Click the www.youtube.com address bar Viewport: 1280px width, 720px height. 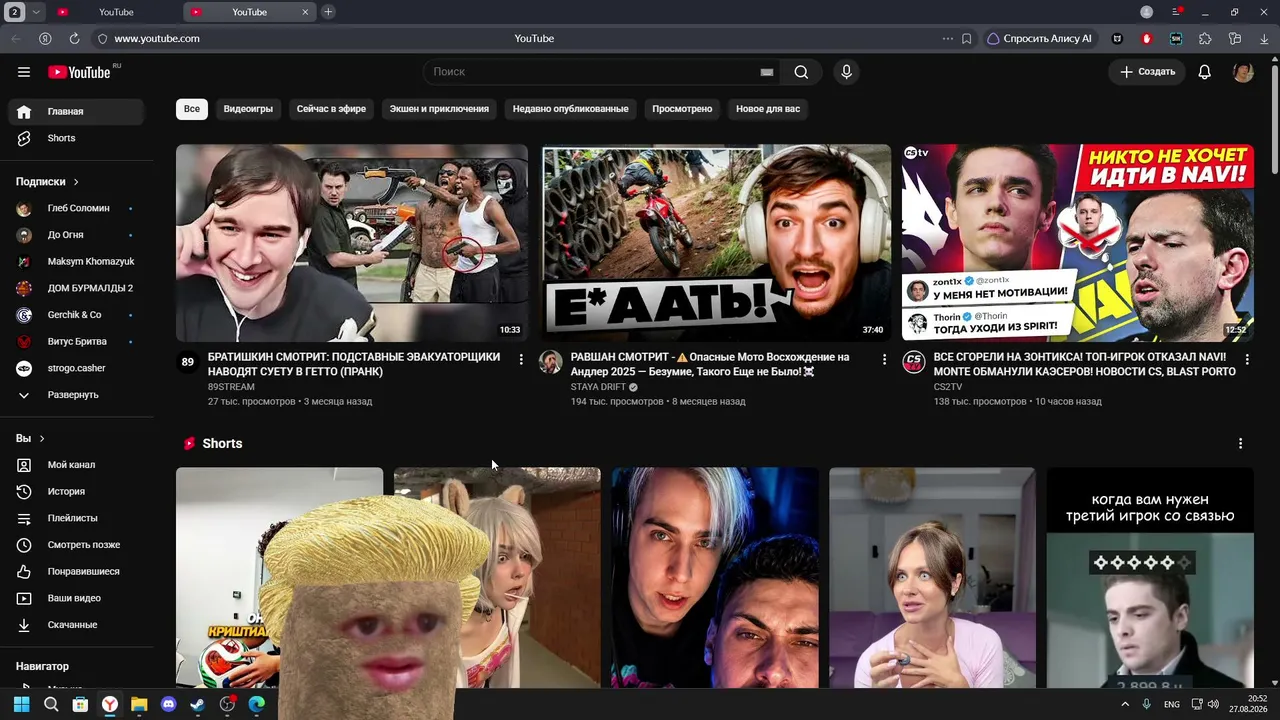tap(157, 38)
